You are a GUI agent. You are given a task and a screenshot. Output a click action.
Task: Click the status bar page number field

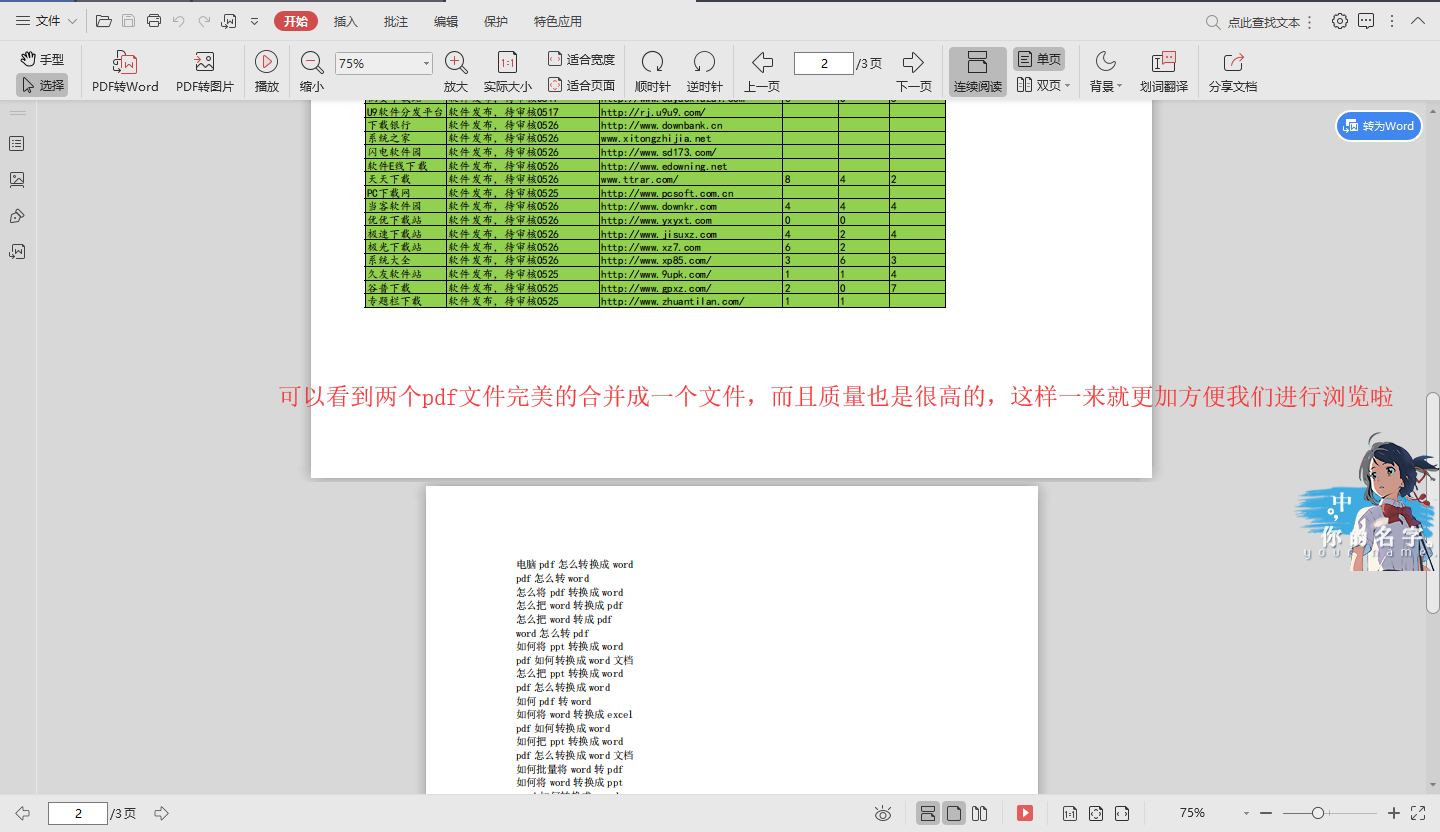(77, 814)
